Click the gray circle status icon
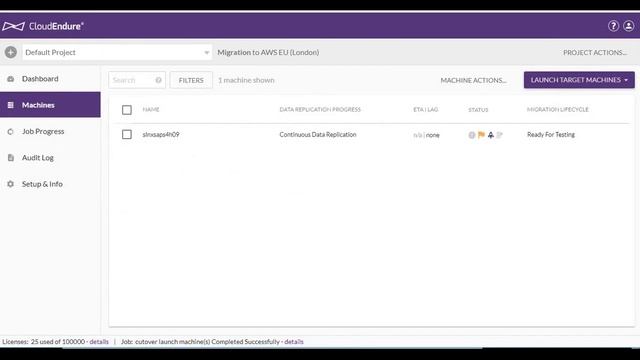 472,135
